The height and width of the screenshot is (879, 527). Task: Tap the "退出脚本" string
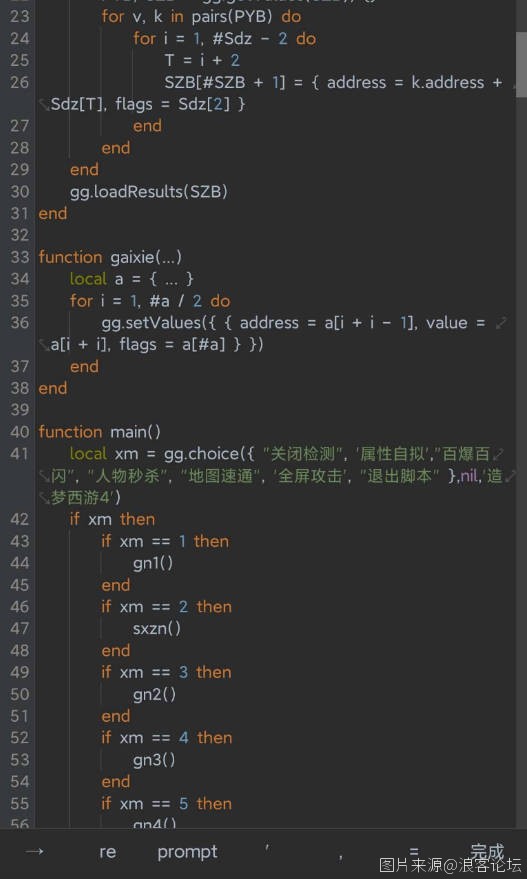click(400, 476)
